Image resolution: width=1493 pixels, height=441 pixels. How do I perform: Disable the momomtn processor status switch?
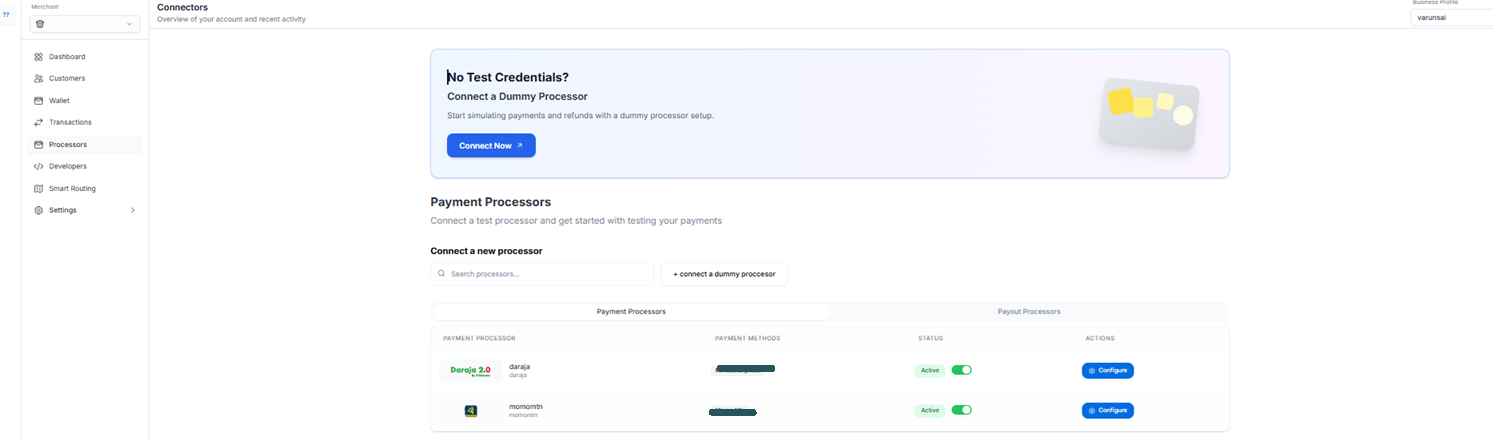pos(961,410)
